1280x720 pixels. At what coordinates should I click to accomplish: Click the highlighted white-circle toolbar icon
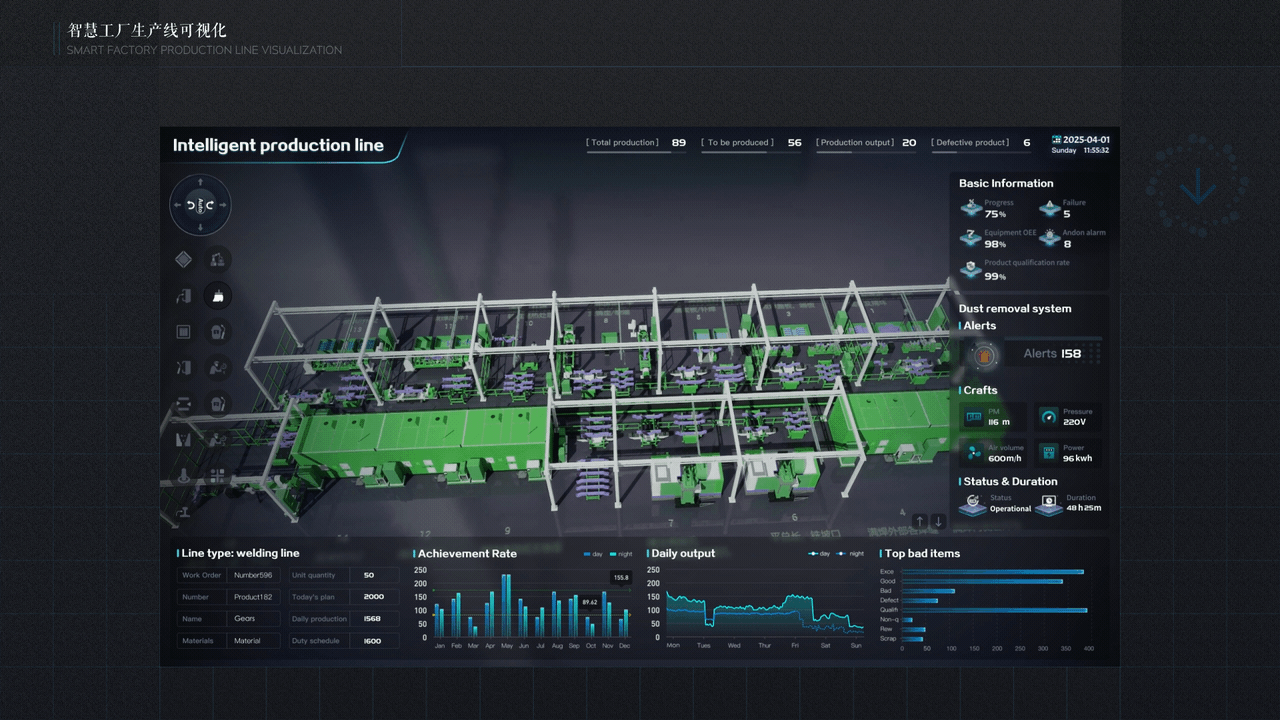point(218,295)
